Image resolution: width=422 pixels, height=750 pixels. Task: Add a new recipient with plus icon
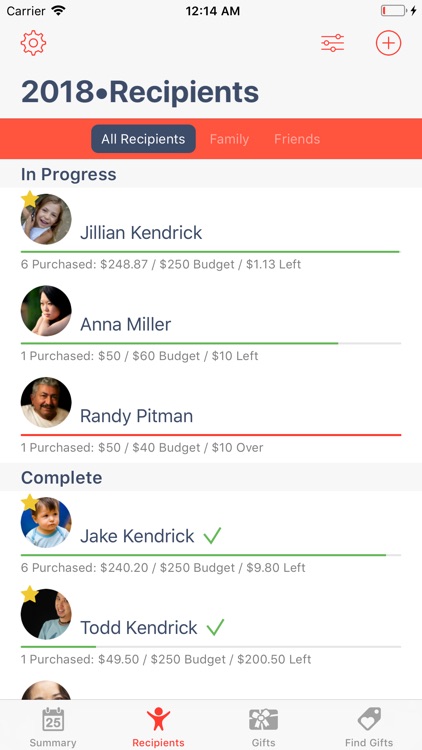388,43
